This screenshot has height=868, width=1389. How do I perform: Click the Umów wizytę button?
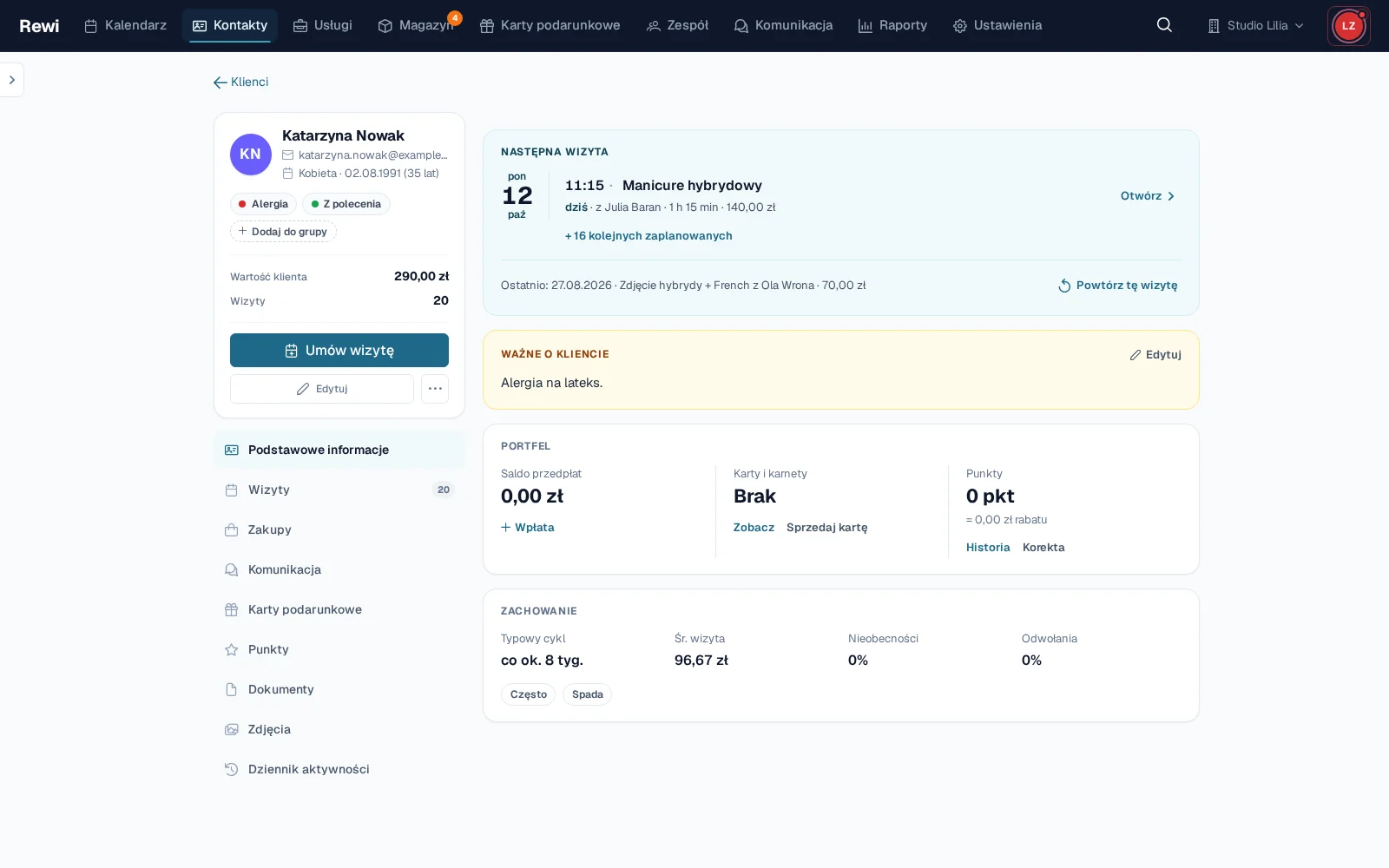tap(339, 350)
